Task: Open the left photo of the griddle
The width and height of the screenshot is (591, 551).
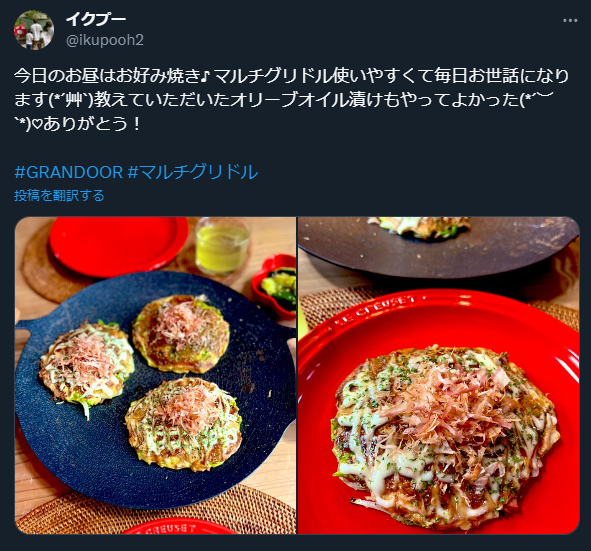Action: pos(155,375)
